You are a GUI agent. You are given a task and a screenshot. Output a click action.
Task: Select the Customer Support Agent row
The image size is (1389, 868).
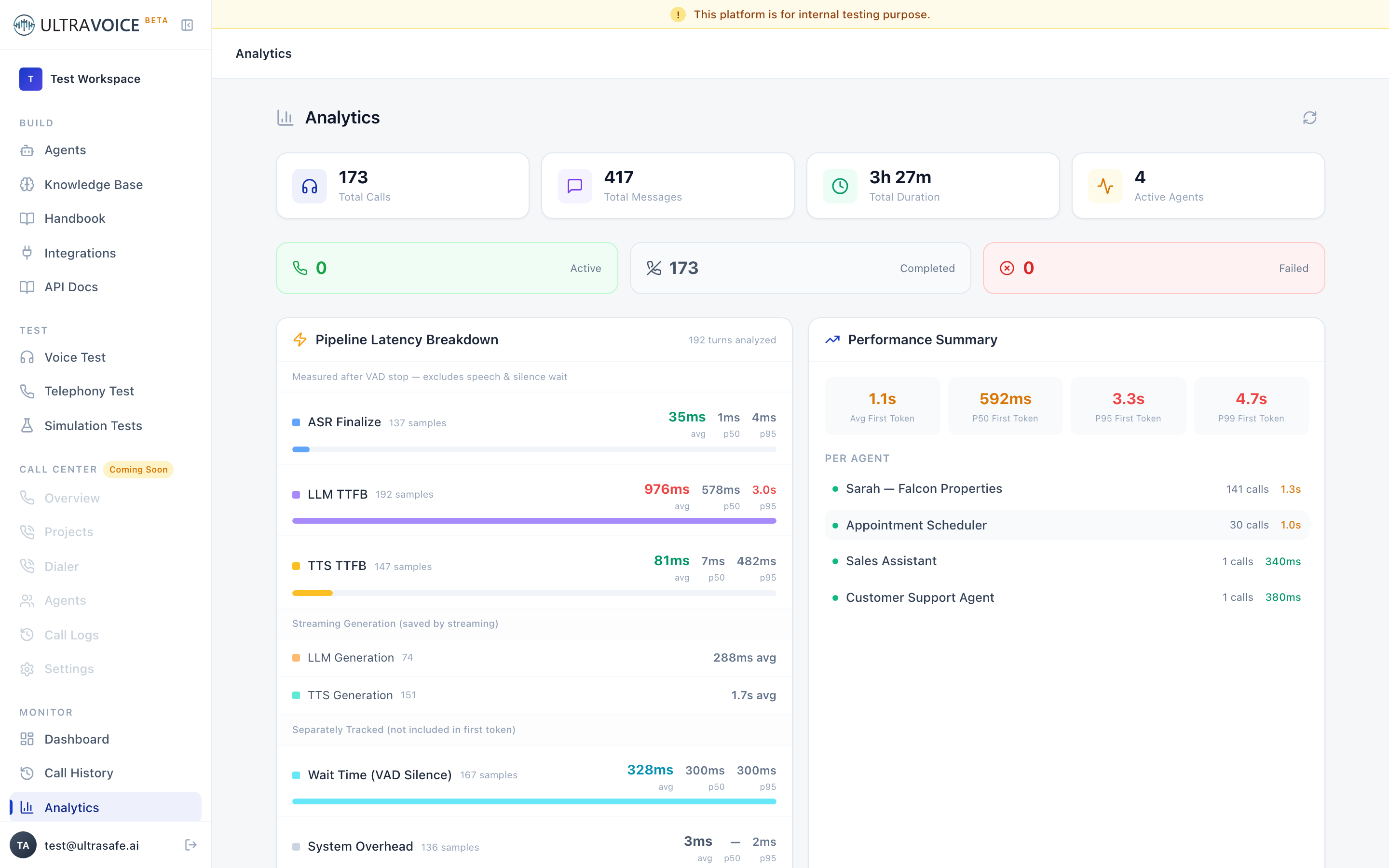[x=1066, y=597]
